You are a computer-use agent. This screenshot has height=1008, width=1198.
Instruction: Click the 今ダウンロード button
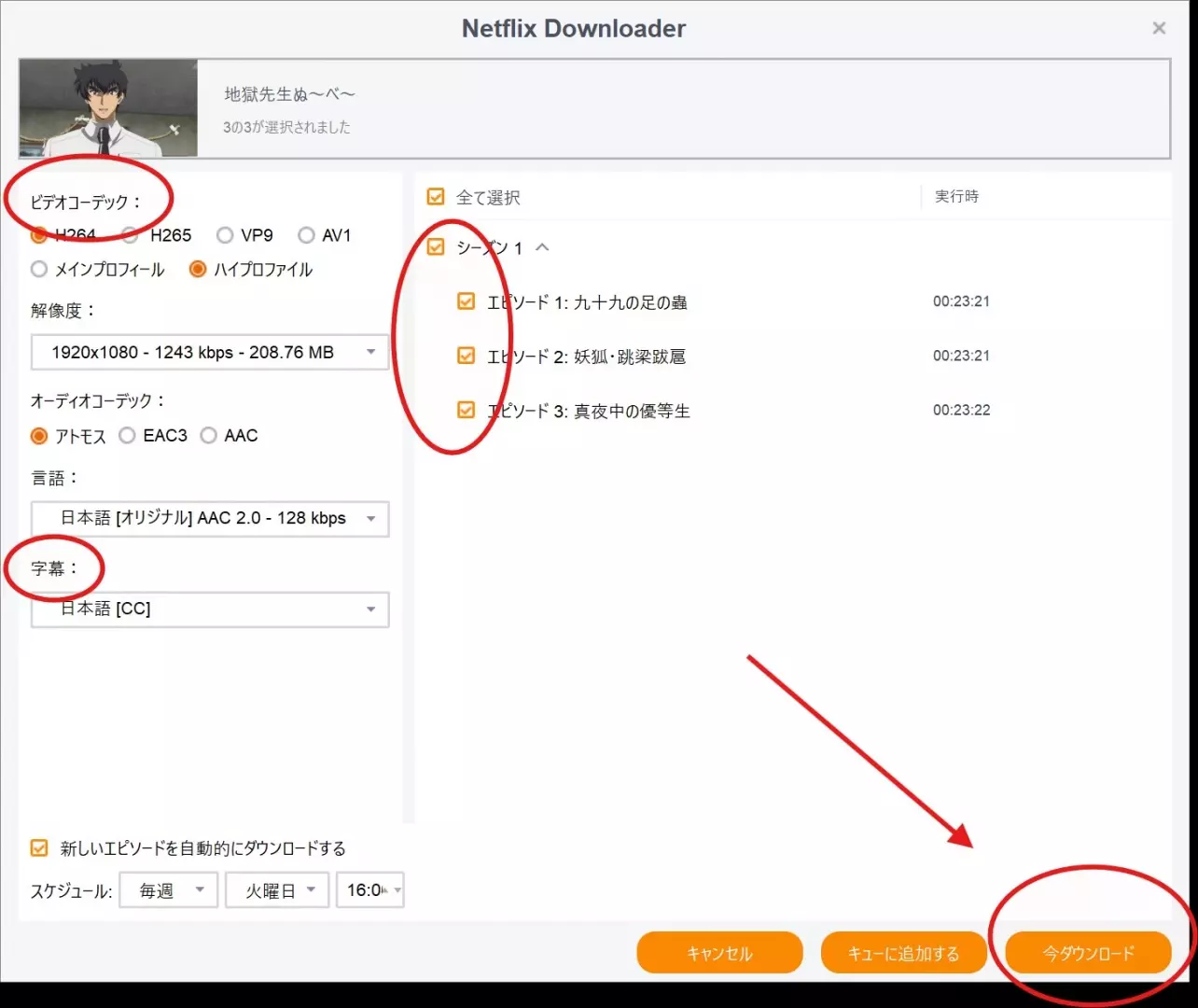pyautogui.click(x=1088, y=953)
